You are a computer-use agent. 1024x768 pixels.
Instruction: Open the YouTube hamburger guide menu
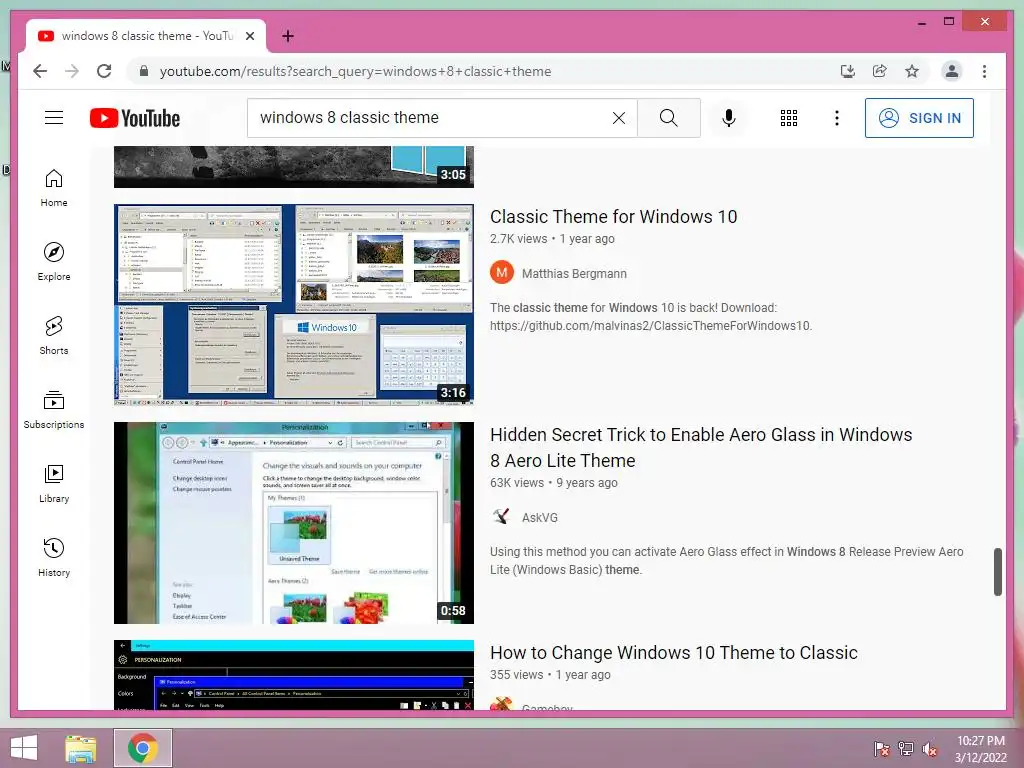[x=54, y=118]
